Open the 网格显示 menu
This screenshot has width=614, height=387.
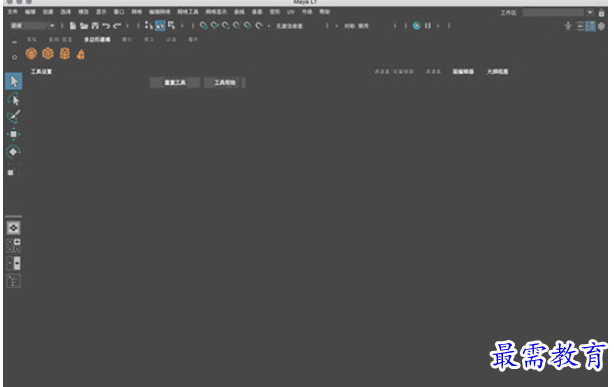tap(216, 12)
